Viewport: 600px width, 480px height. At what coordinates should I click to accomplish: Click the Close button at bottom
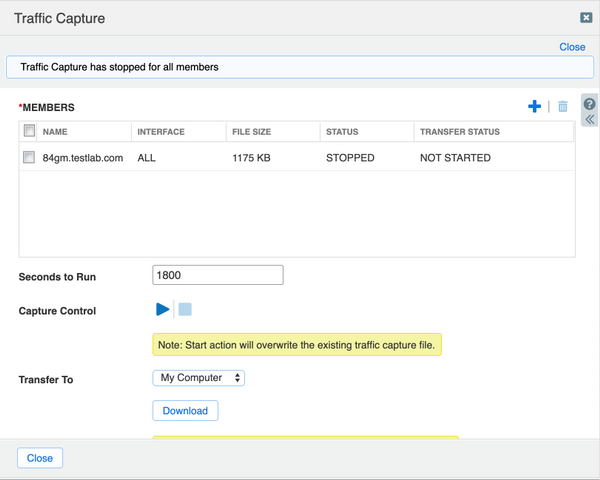point(40,458)
